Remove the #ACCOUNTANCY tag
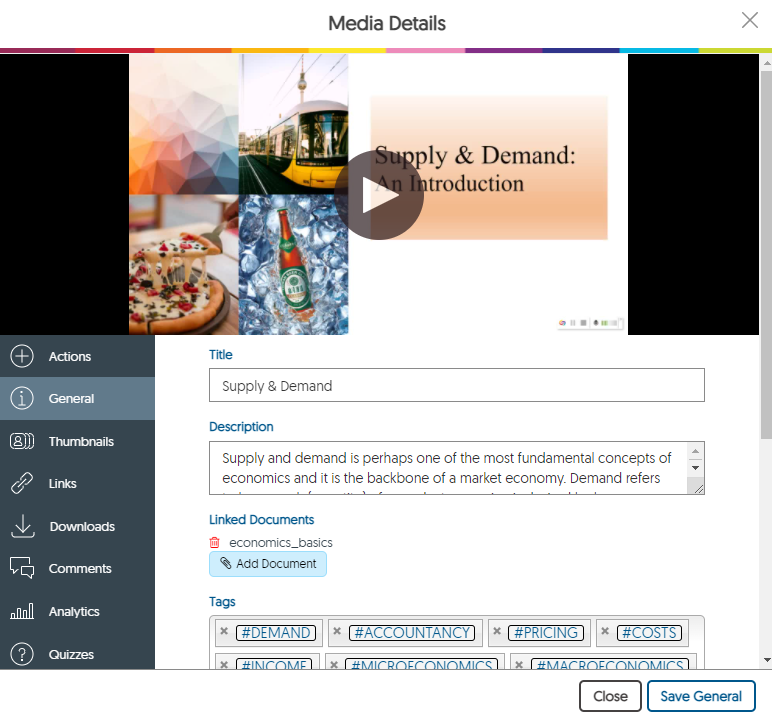 (337, 631)
